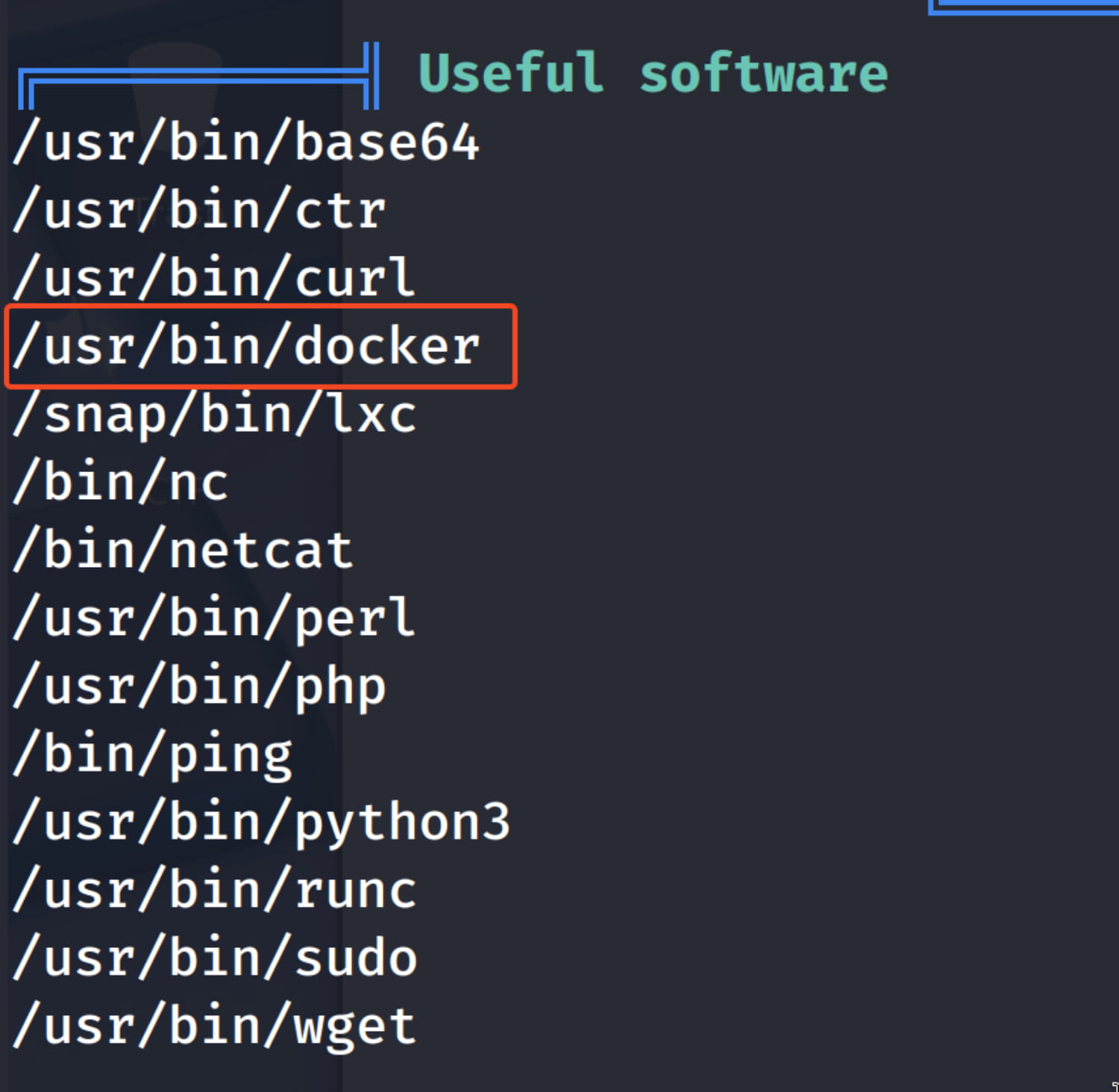Click the /usr/bin/perl path

(214, 618)
